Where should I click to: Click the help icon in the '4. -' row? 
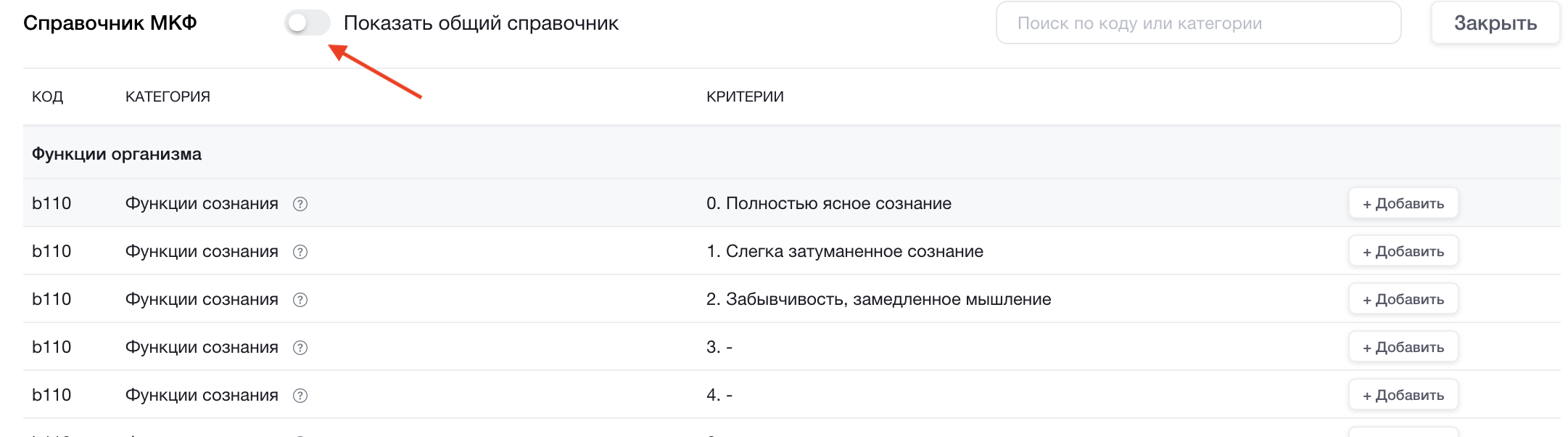(x=300, y=396)
